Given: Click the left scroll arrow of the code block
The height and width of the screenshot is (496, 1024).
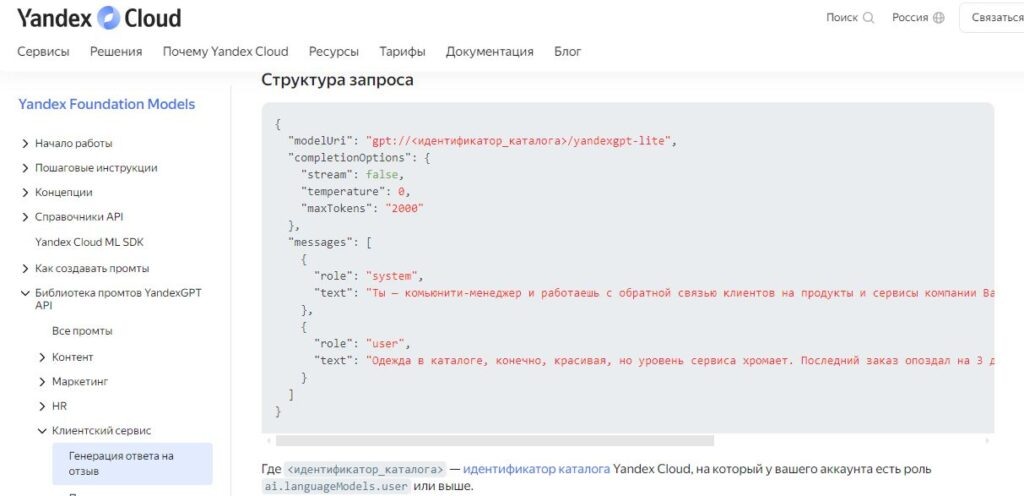Looking at the screenshot, I should click(x=268, y=441).
